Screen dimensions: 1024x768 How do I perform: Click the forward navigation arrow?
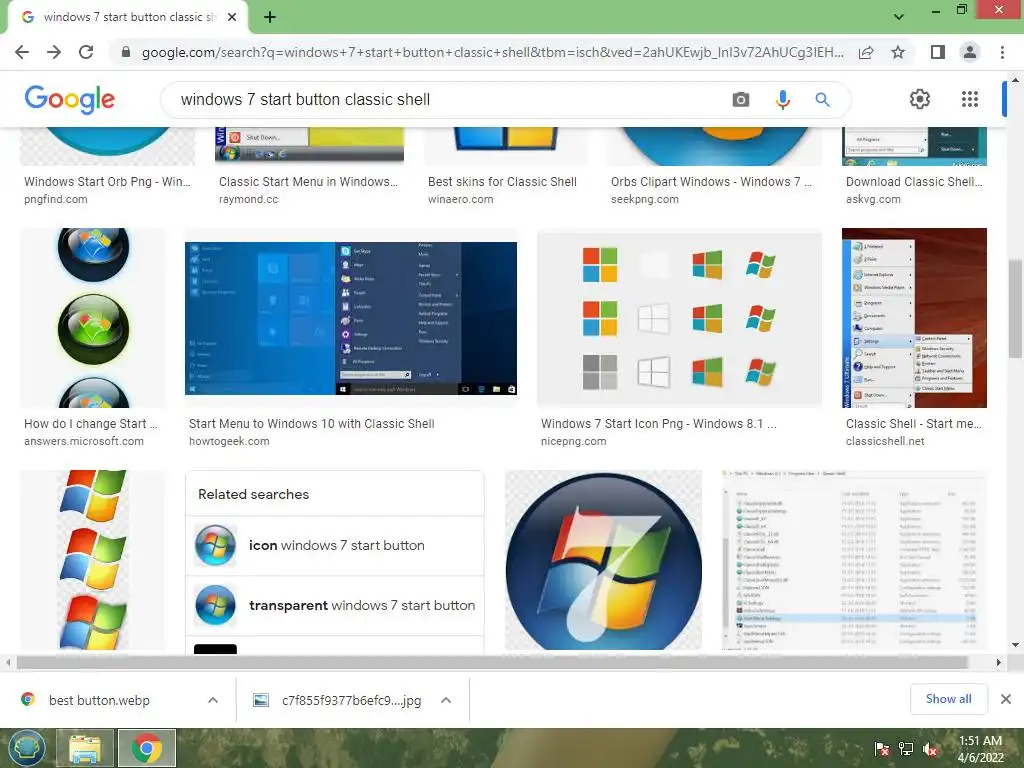[54, 52]
